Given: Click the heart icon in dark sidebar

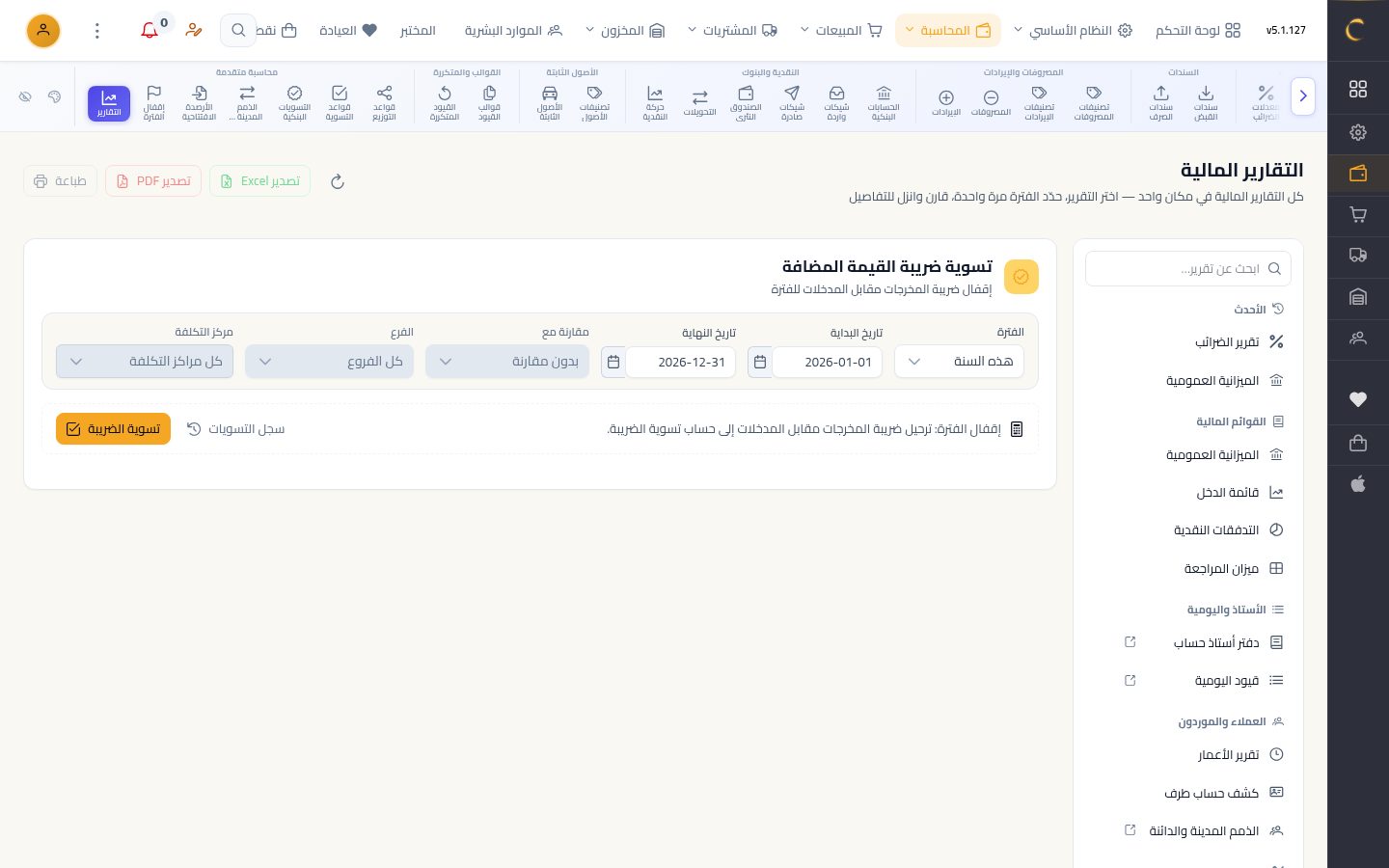Looking at the screenshot, I should click(1358, 399).
